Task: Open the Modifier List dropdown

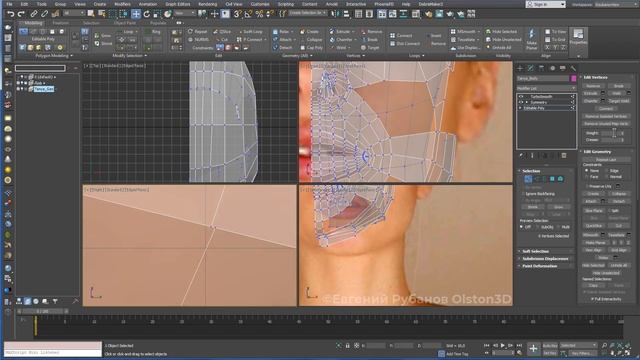Action: click(x=546, y=88)
